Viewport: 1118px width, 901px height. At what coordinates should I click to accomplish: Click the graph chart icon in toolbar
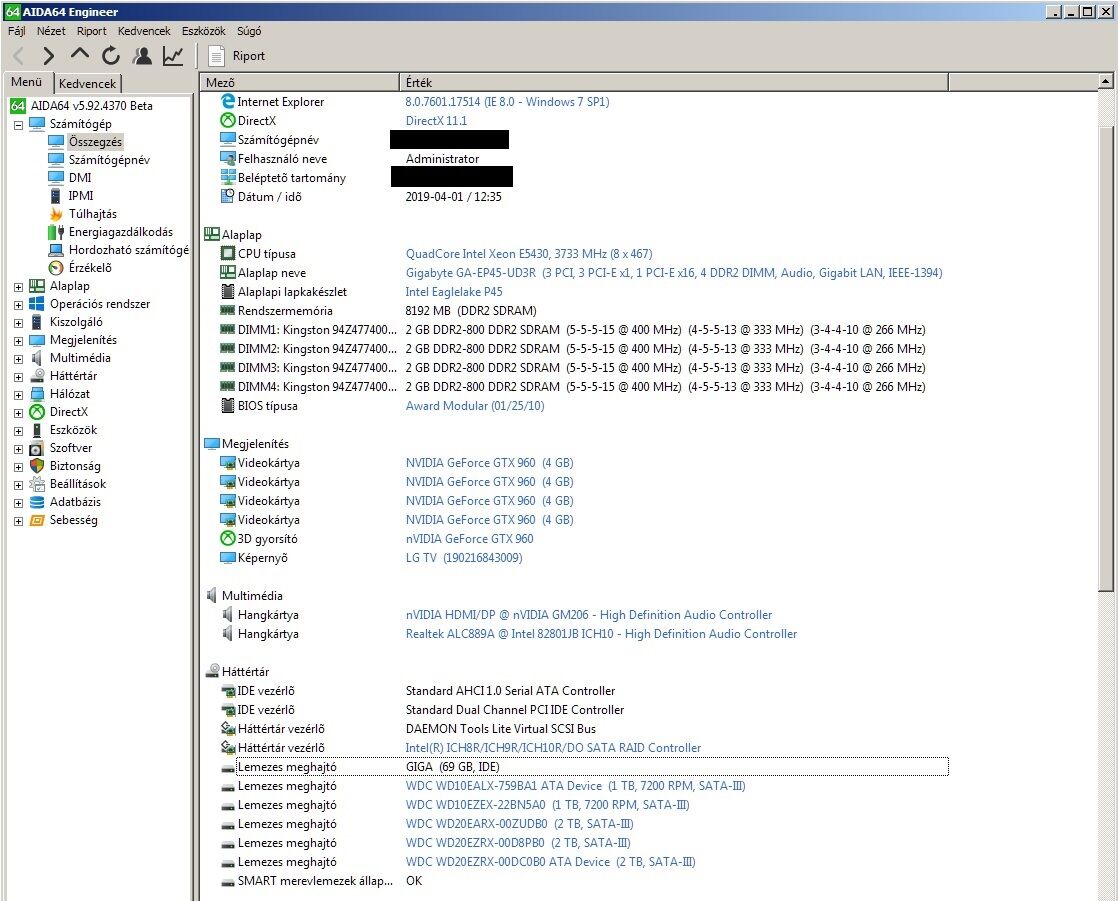coord(173,56)
